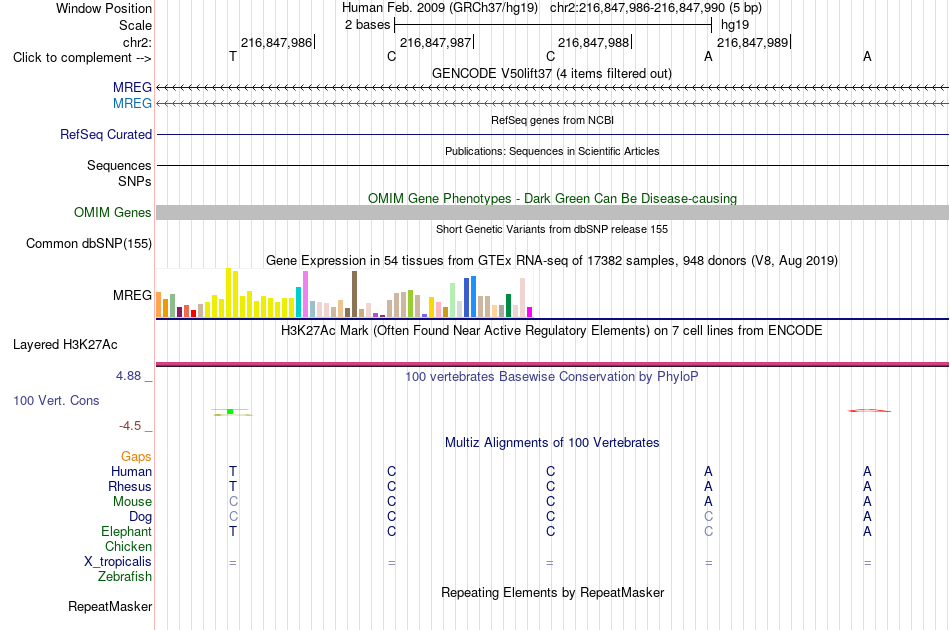Screen dimensions: 950x630
Task: Open the 100 Vert. Cons track label
Action: click(x=56, y=400)
